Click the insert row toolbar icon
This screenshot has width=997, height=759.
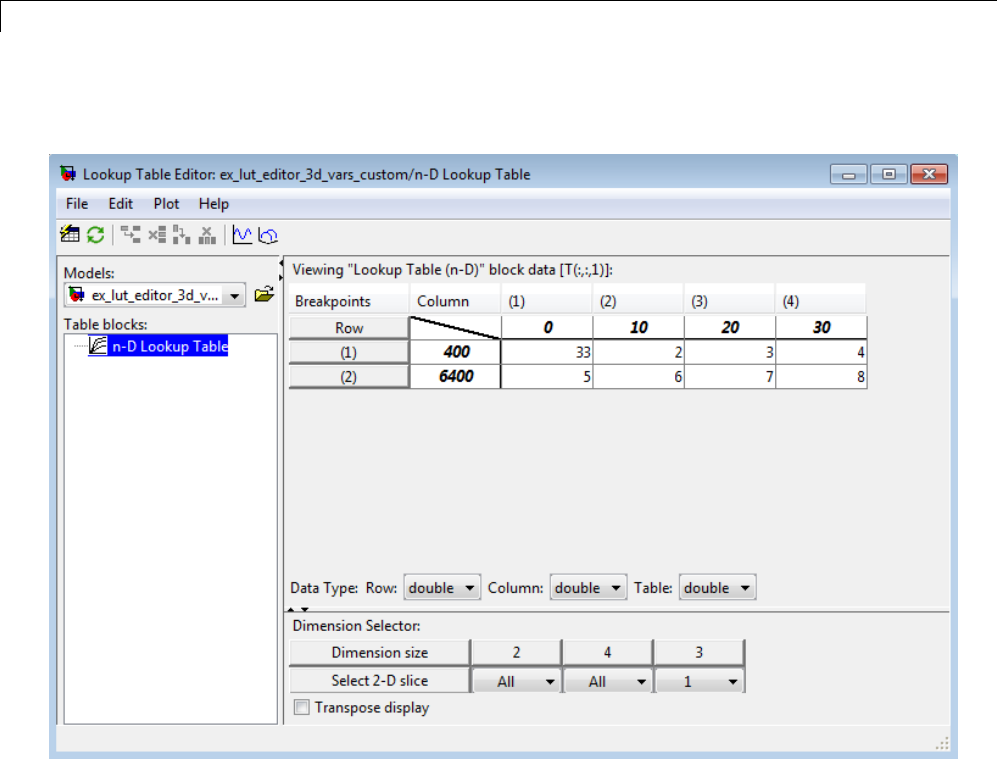click(x=130, y=235)
